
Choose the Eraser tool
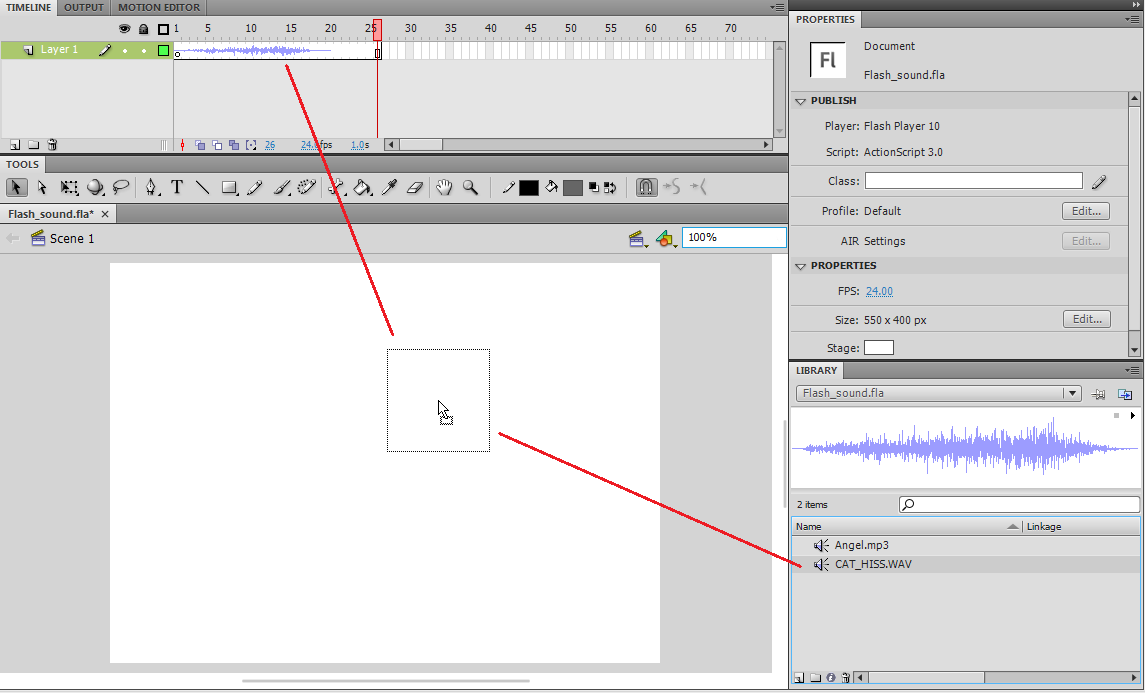tap(415, 188)
